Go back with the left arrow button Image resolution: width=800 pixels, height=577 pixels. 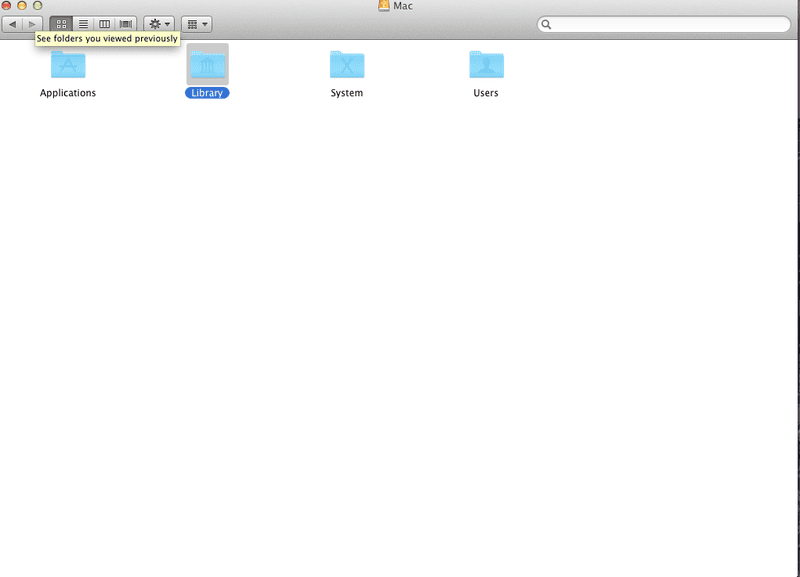[x=12, y=24]
